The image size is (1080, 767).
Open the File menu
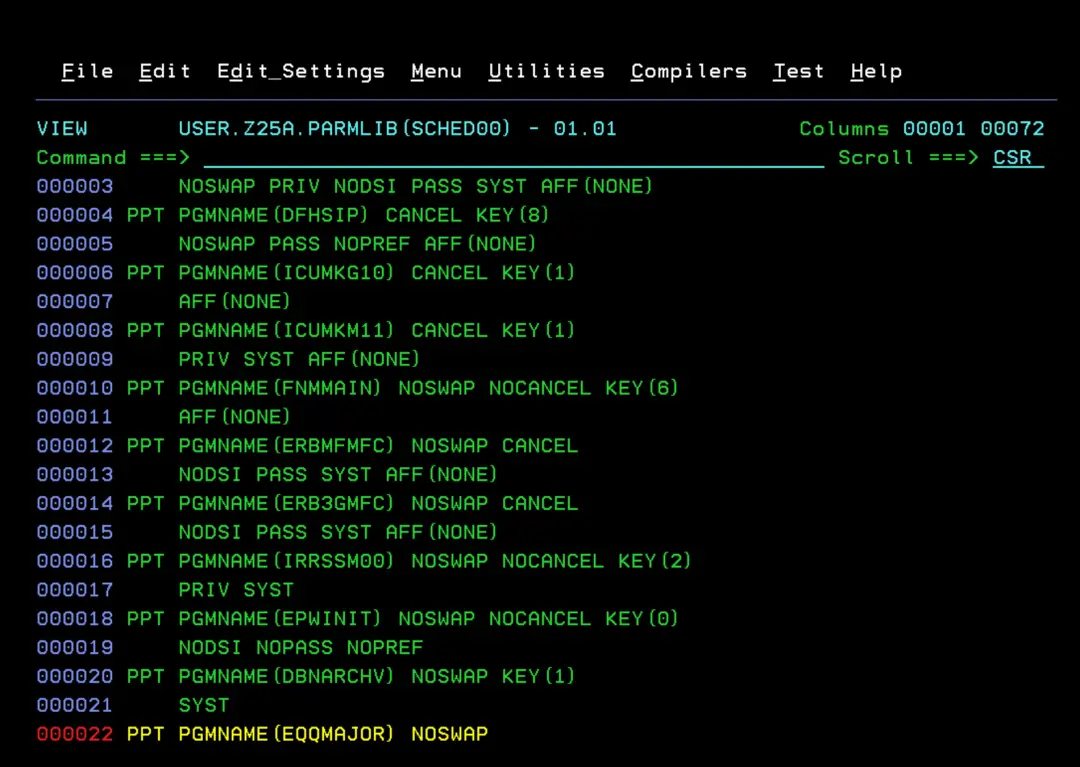pyautogui.click(x=87, y=72)
